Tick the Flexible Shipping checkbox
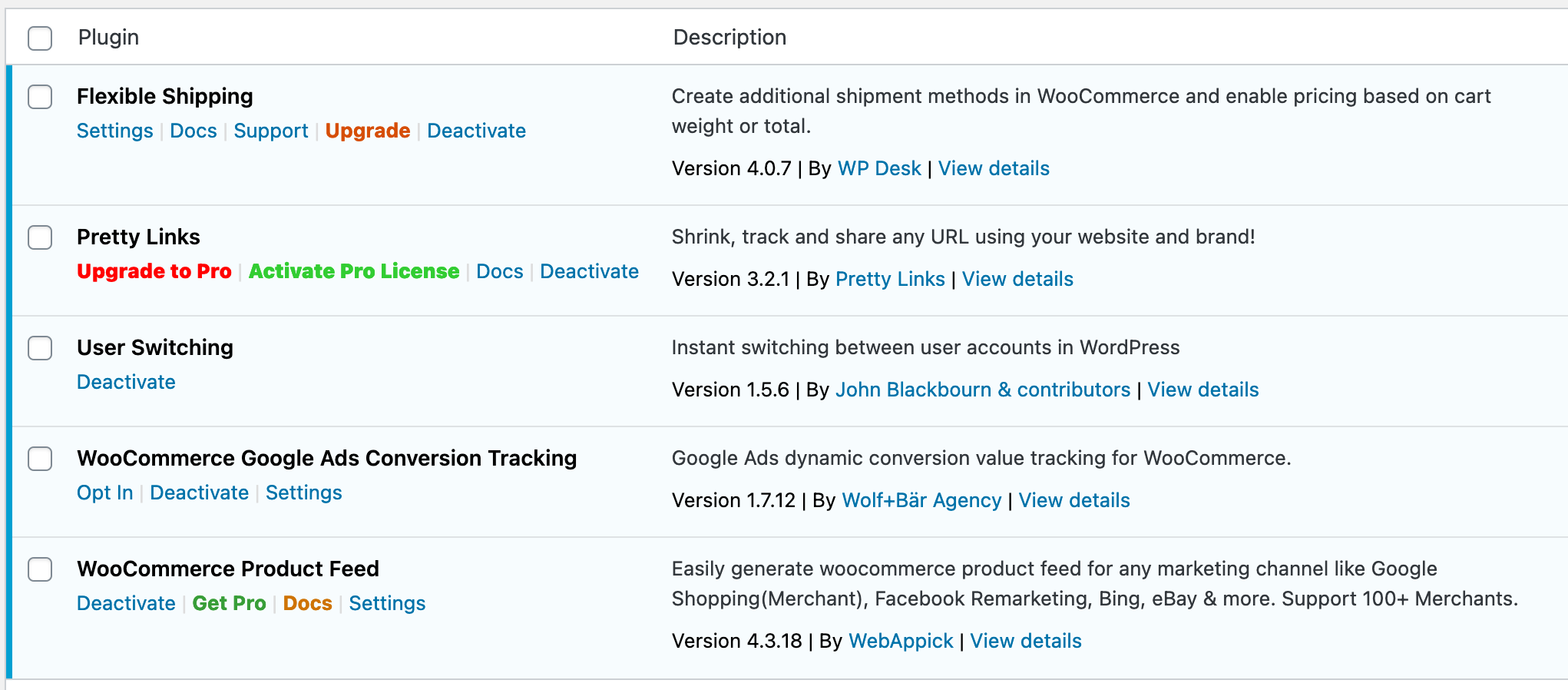The height and width of the screenshot is (690, 1568). pyautogui.click(x=40, y=97)
